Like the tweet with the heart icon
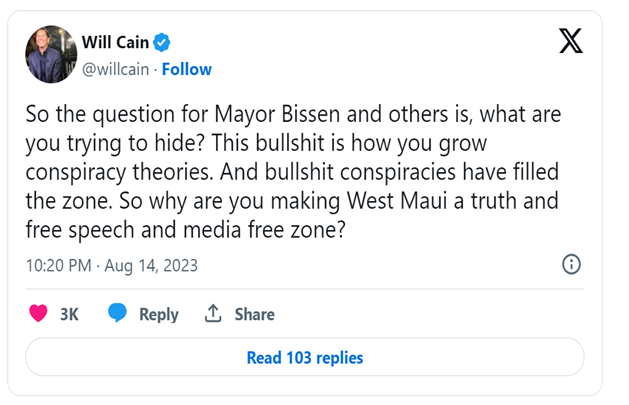 (39, 314)
